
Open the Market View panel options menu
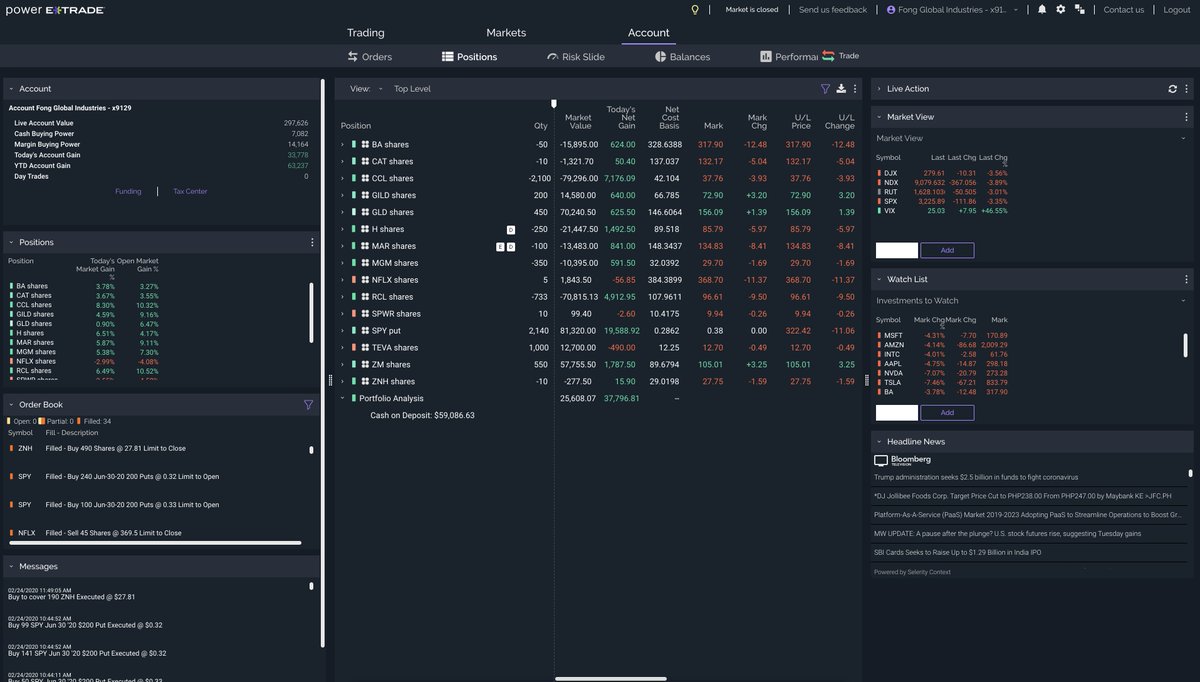pyautogui.click(x=1187, y=117)
